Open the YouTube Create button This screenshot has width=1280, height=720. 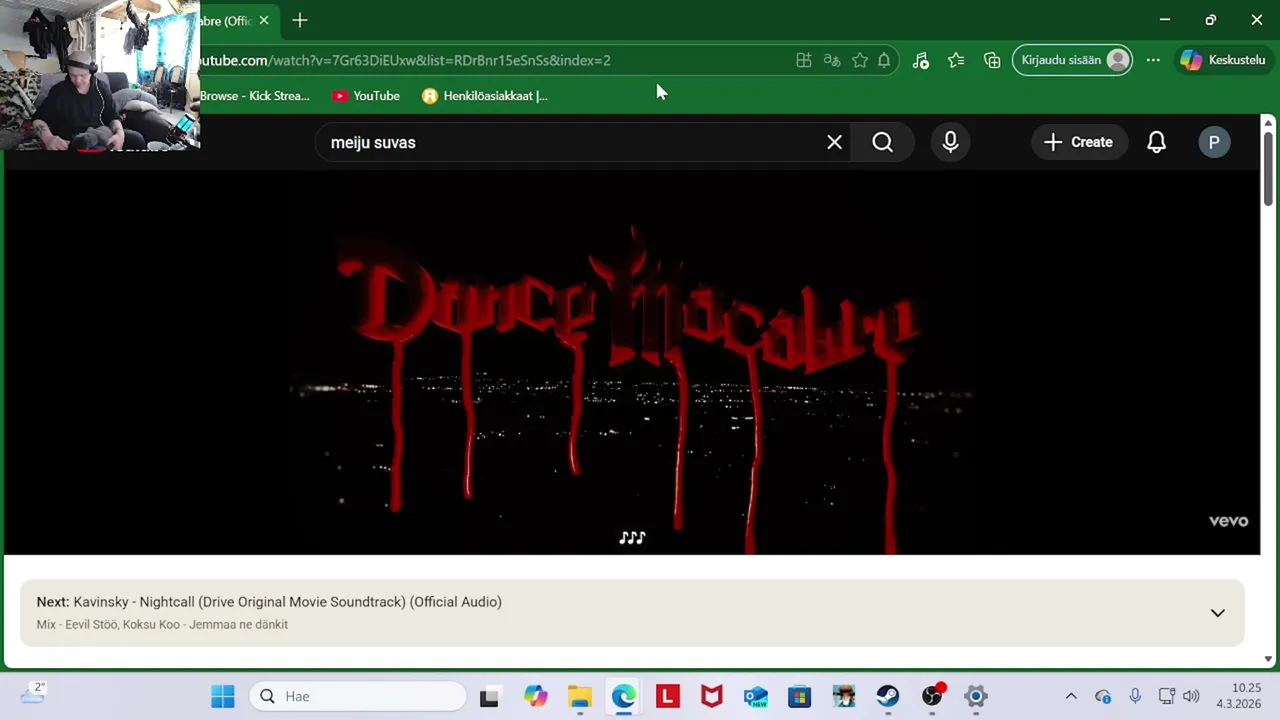(1079, 142)
